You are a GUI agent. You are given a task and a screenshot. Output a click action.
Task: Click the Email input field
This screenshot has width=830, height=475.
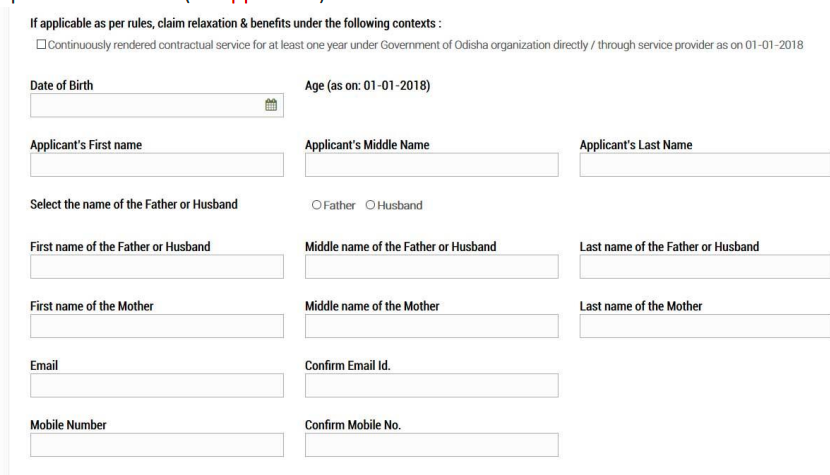point(157,385)
